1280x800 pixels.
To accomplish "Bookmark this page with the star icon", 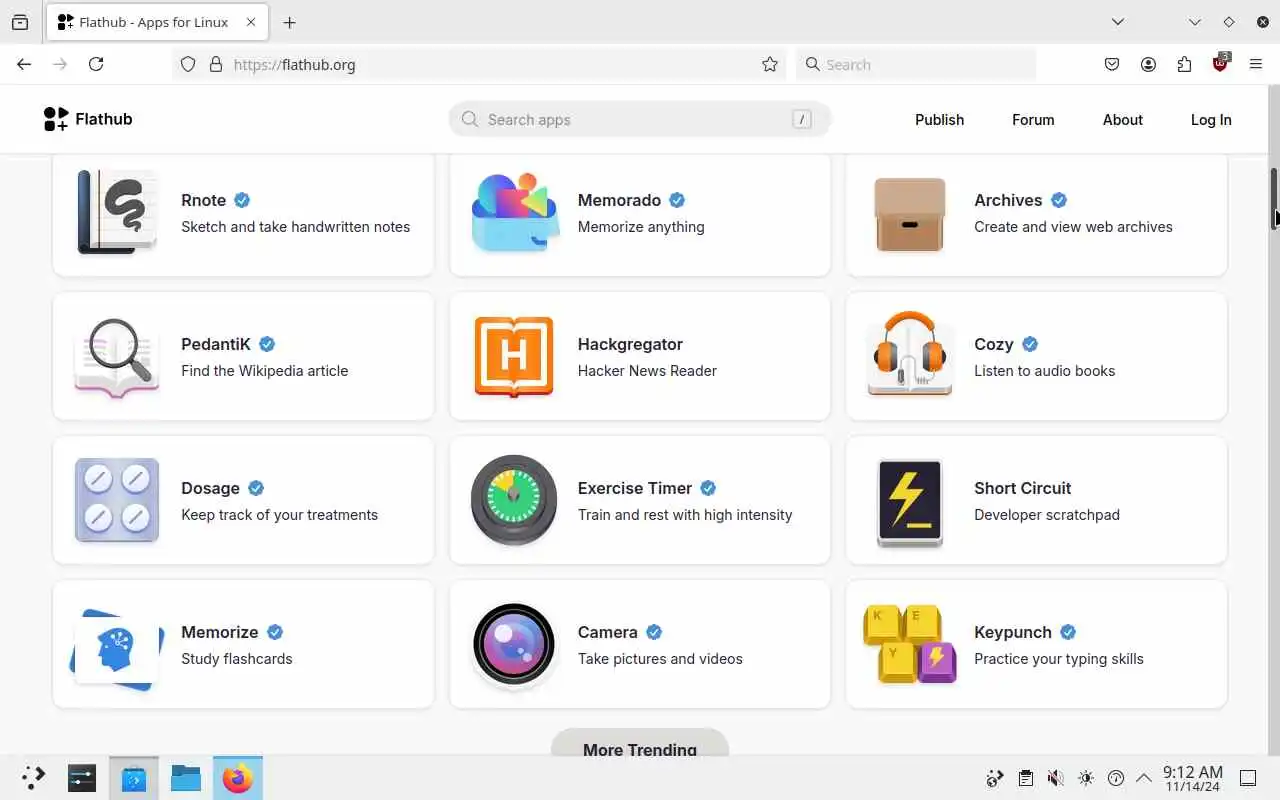I will 770,64.
